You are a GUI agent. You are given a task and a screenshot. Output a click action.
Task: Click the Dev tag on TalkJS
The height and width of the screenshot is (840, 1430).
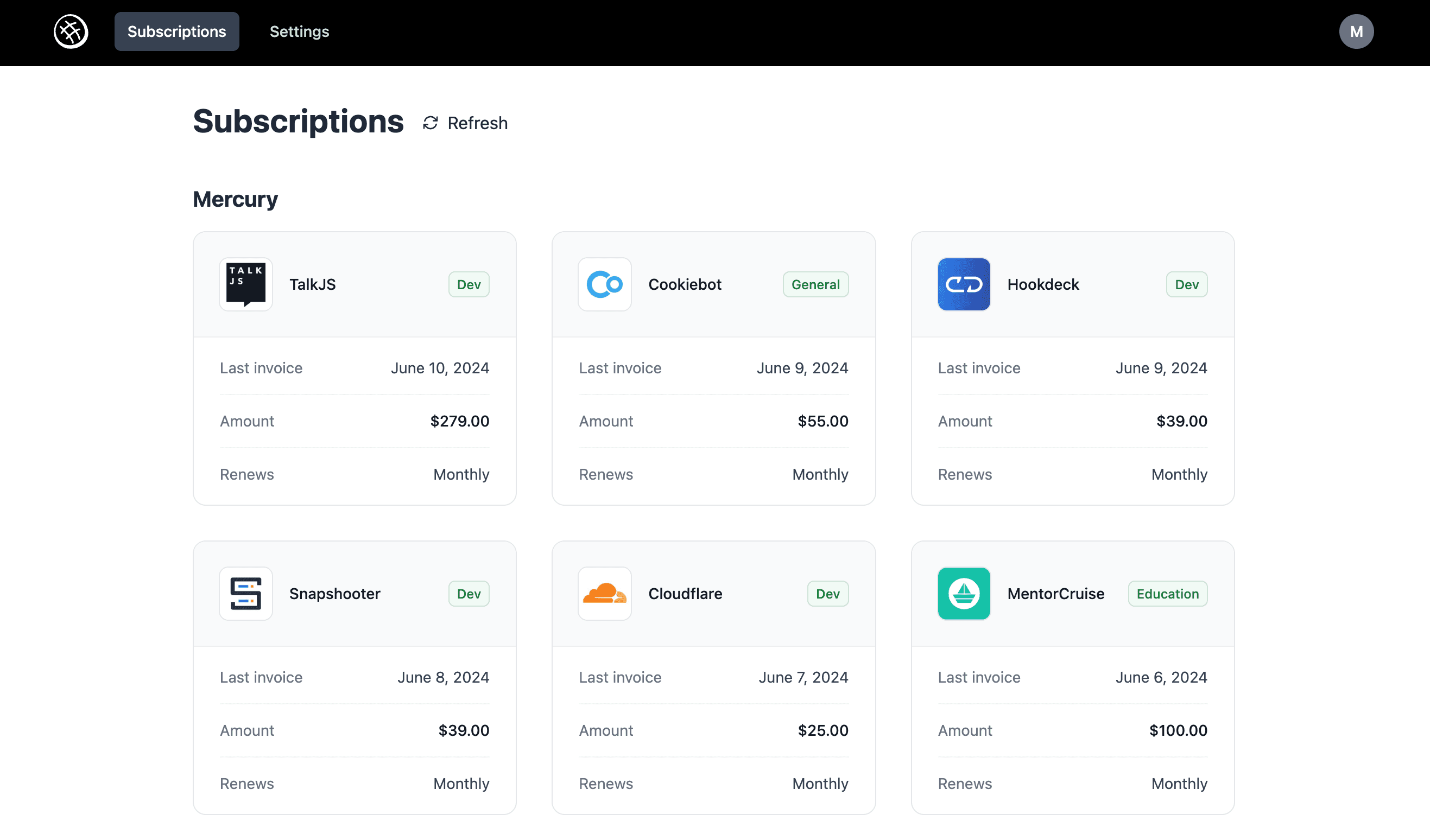tap(468, 284)
